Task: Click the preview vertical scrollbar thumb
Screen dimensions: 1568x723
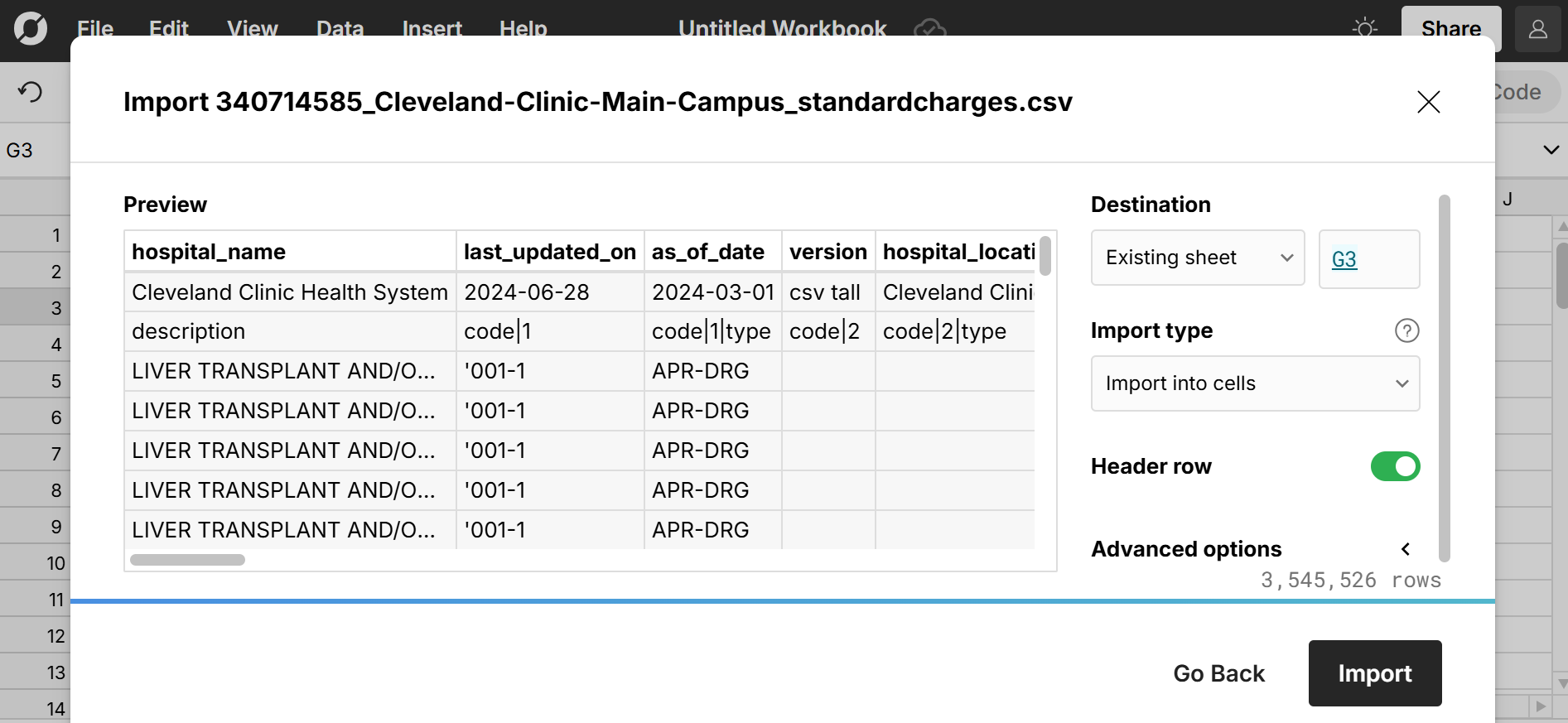Action: (x=1045, y=256)
